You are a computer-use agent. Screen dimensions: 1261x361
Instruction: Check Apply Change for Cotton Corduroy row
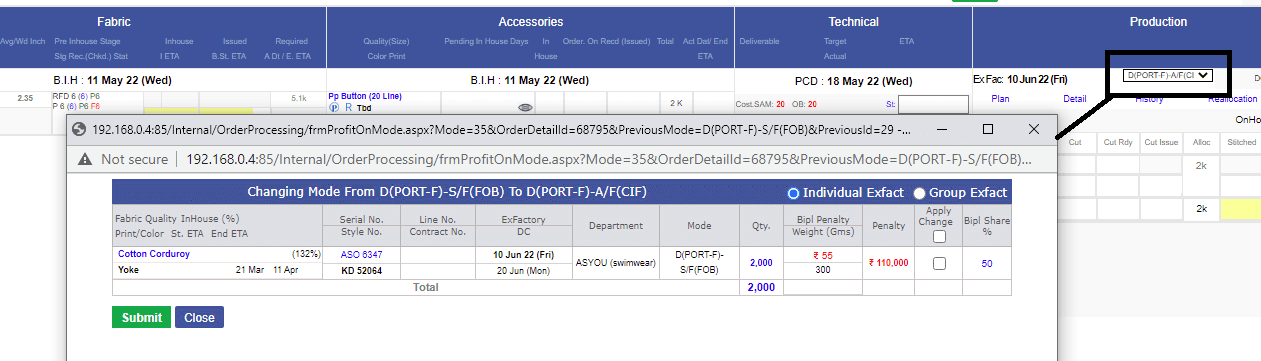[939, 263]
